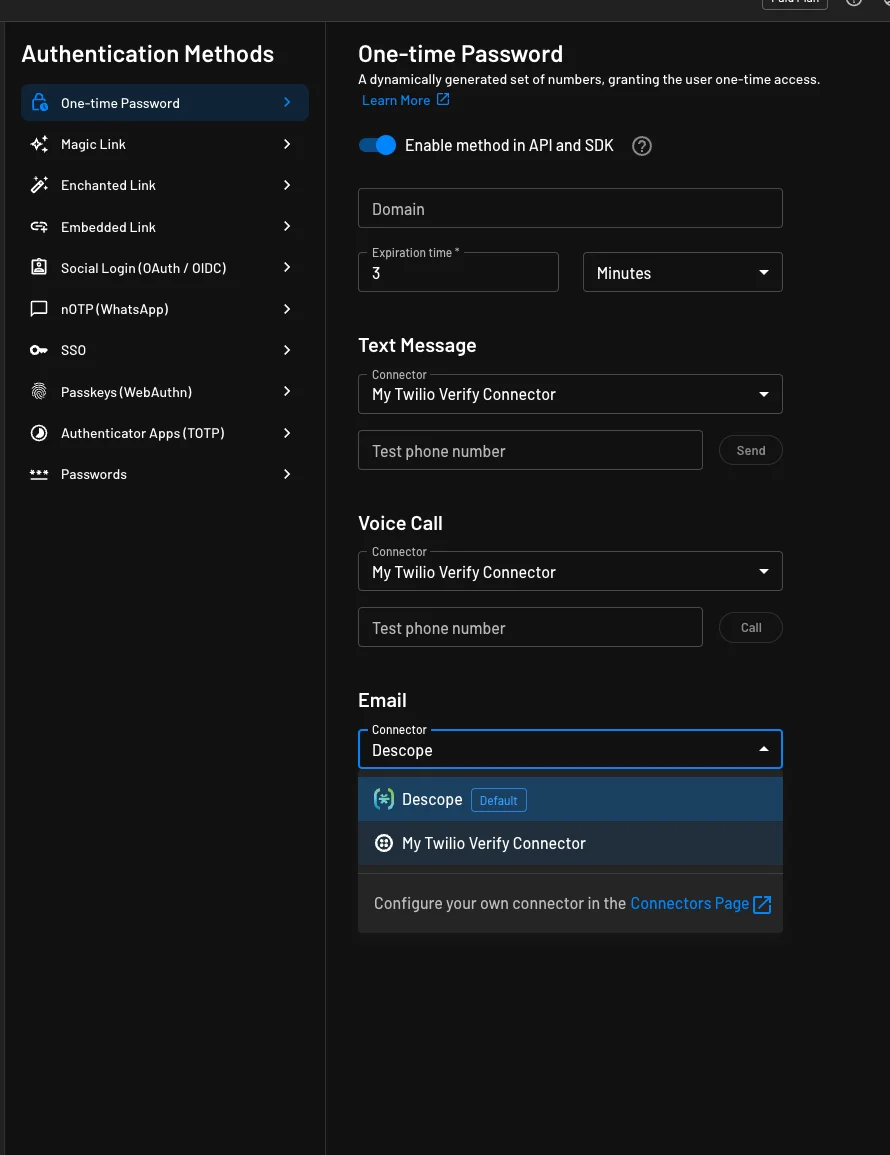This screenshot has width=890, height=1155.
Task: Click the Domain input field
Action: tap(570, 208)
